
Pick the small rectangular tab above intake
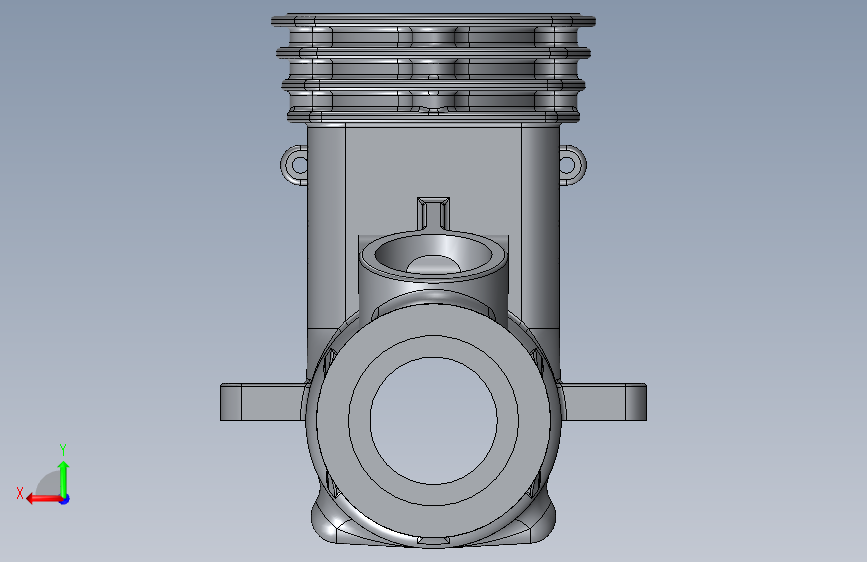[434, 211]
